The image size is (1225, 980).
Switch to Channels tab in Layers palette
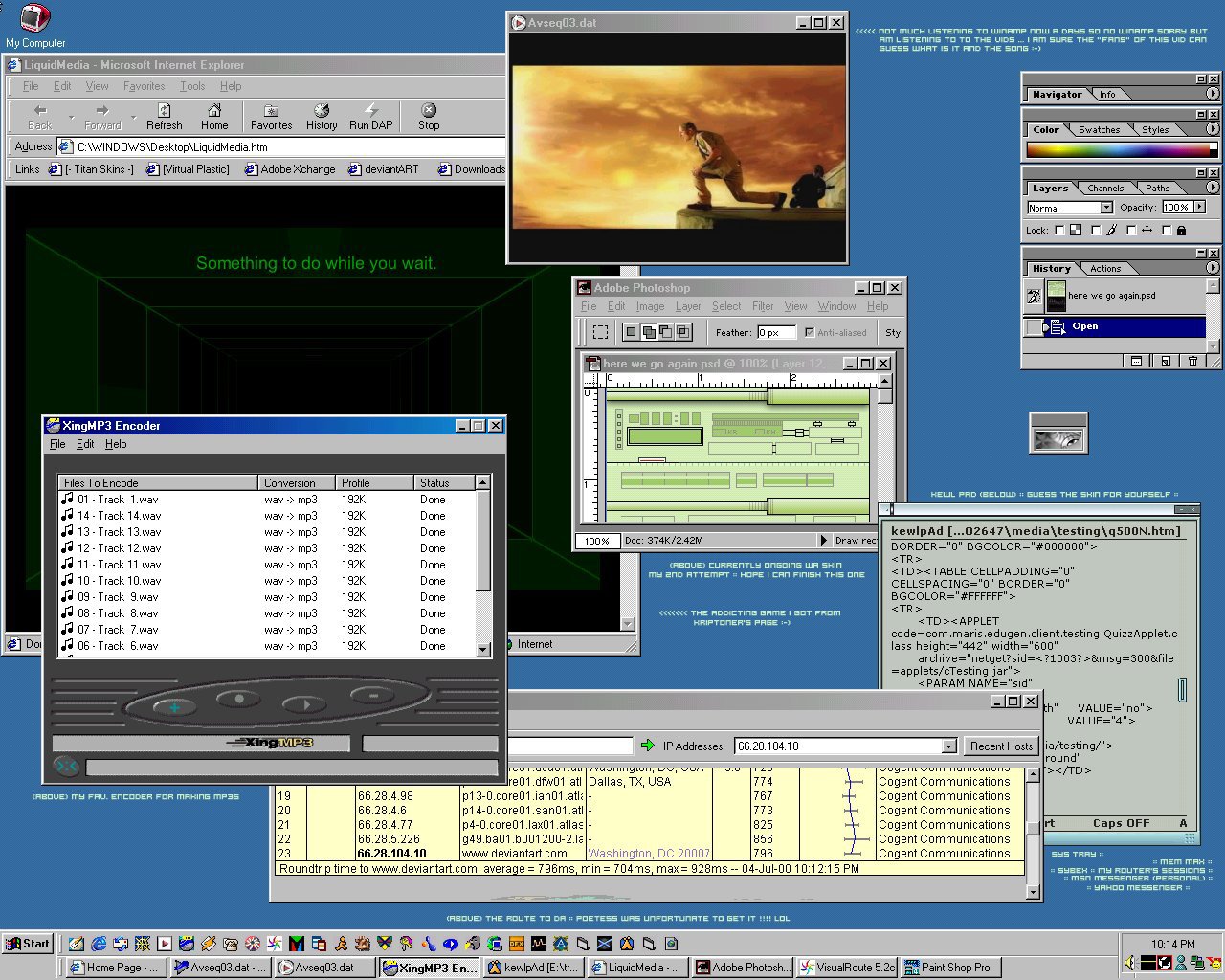point(1105,189)
